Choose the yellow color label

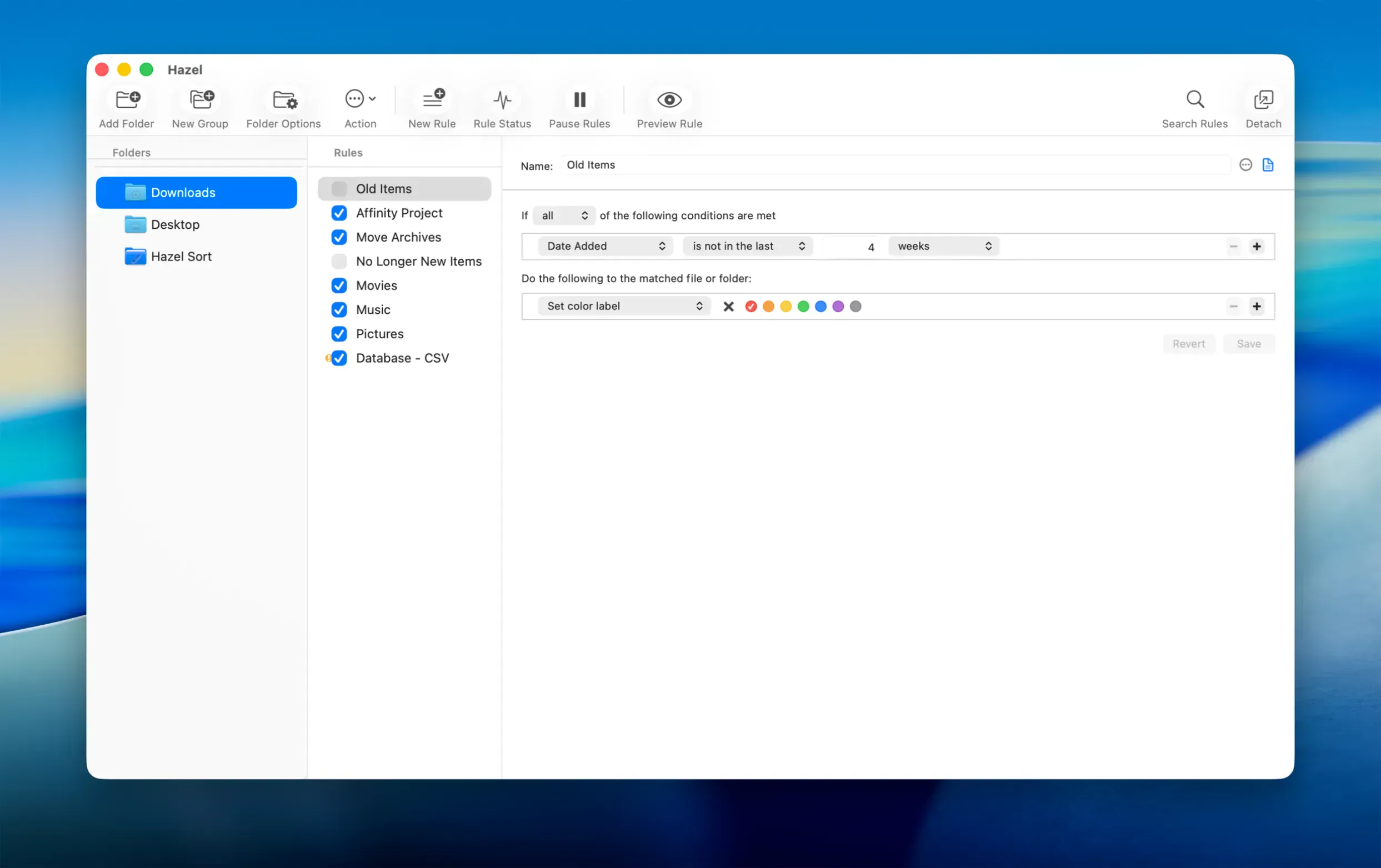[785, 307]
